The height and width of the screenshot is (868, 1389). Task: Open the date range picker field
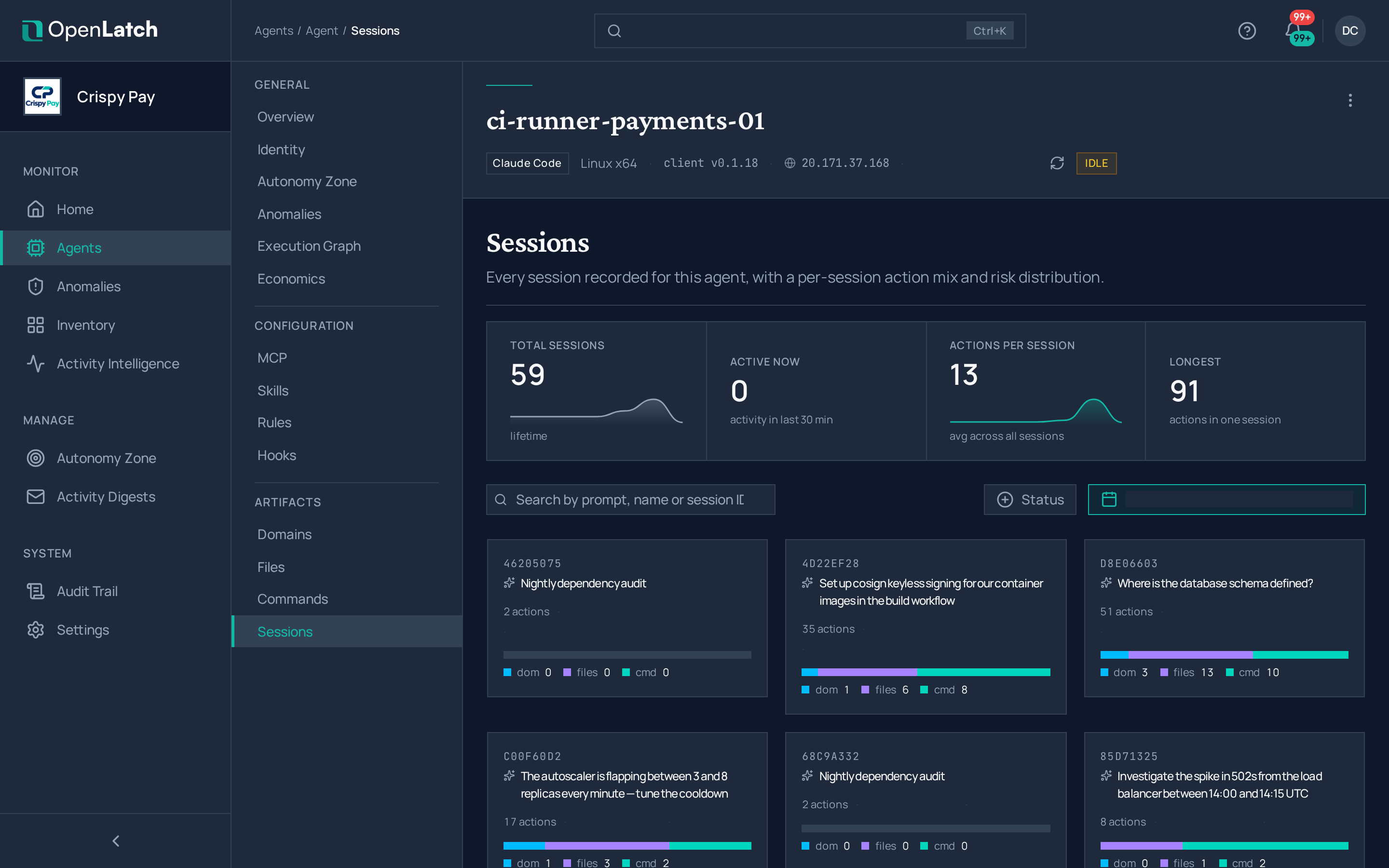tap(1226, 500)
